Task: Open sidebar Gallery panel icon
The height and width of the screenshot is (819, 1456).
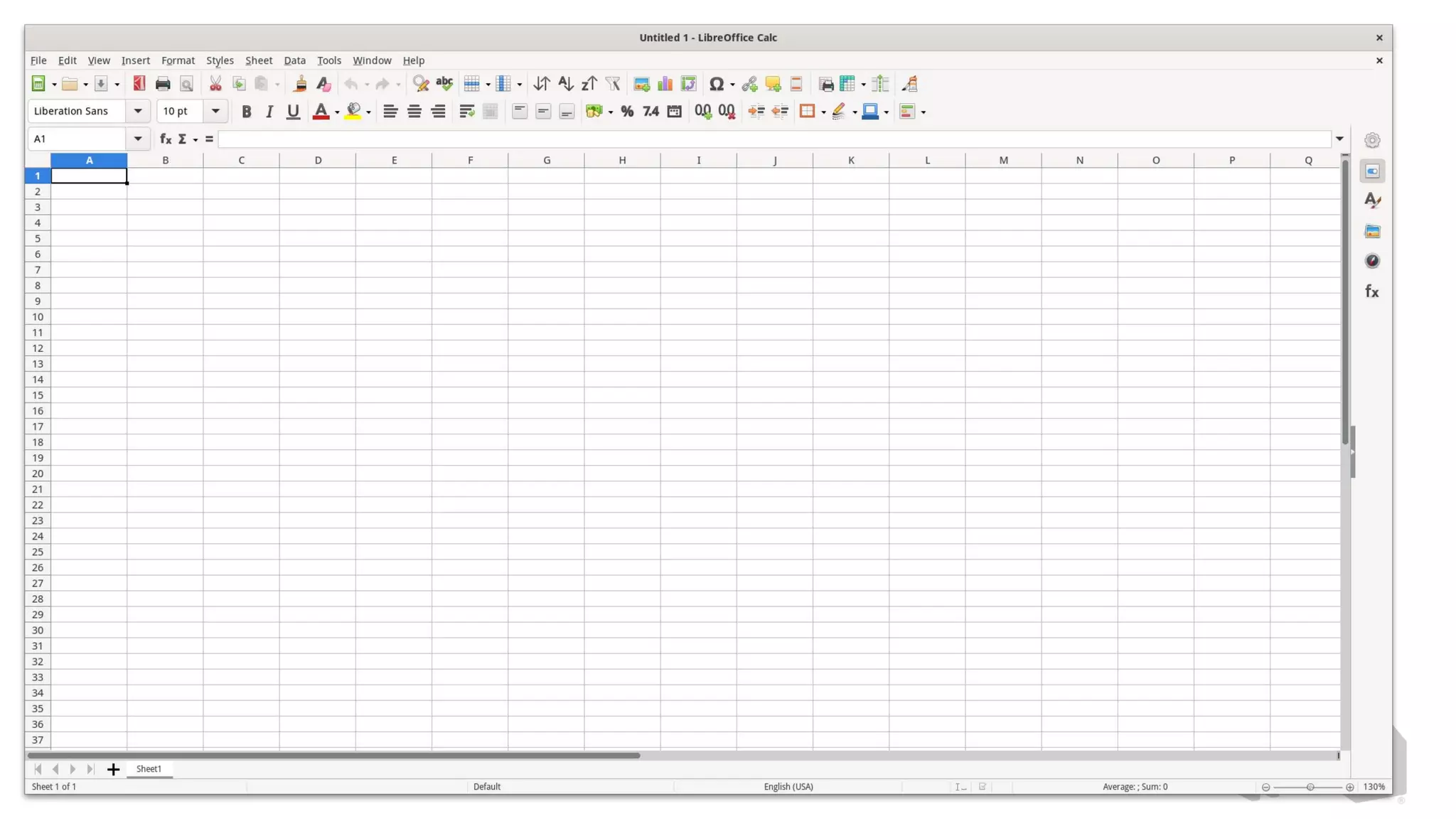Action: (1372, 231)
